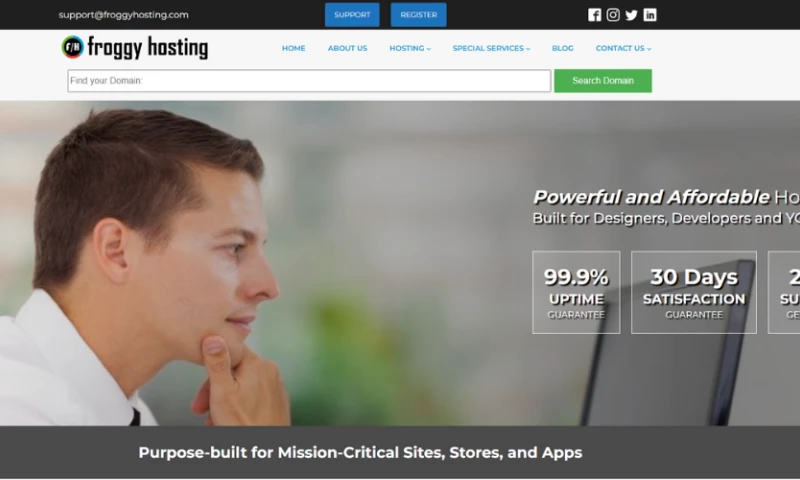Click the Froggy Hosting logo
The width and height of the screenshot is (800, 480).
coord(135,47)
